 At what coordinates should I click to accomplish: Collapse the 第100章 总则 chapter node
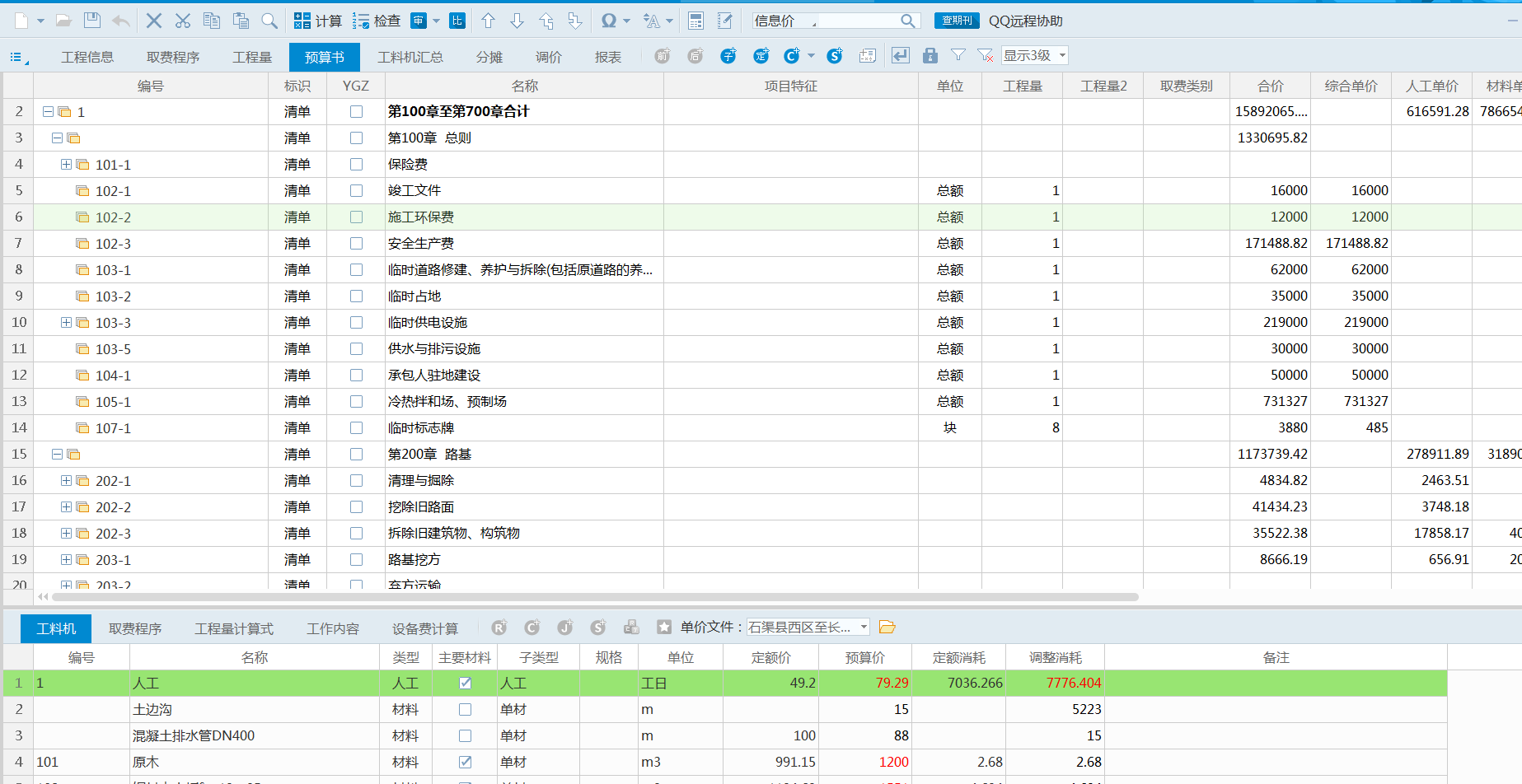[57, 138]
